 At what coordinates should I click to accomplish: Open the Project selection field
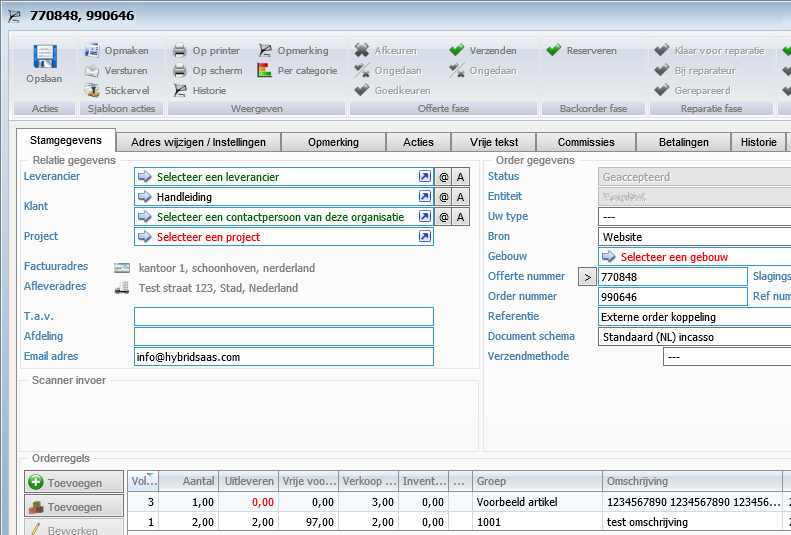(x=275, y=237)
